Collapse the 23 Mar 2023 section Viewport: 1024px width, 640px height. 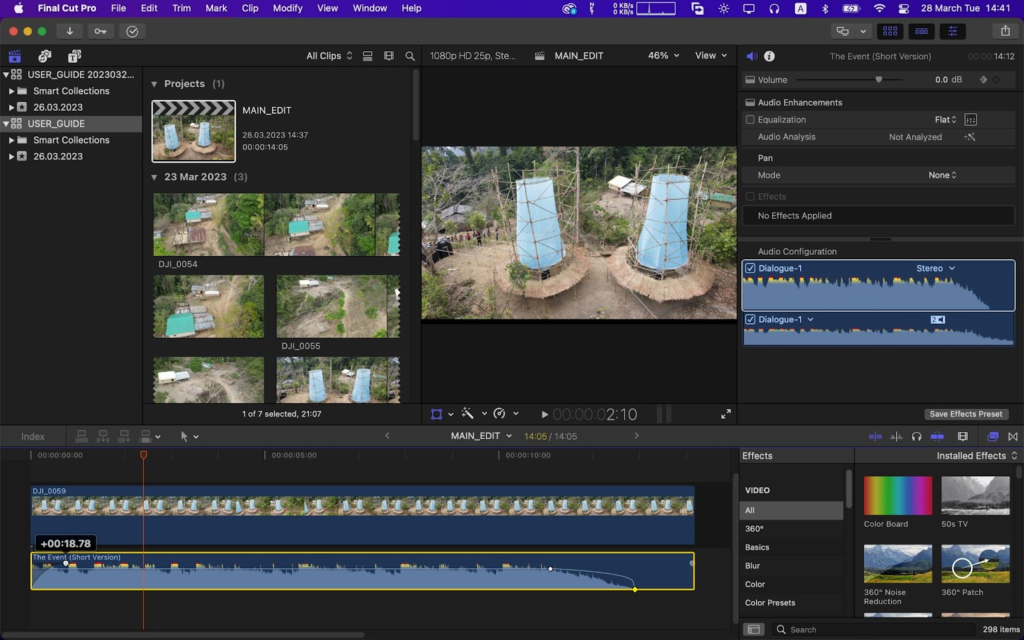pyautogui.click(x=154, y=177)
